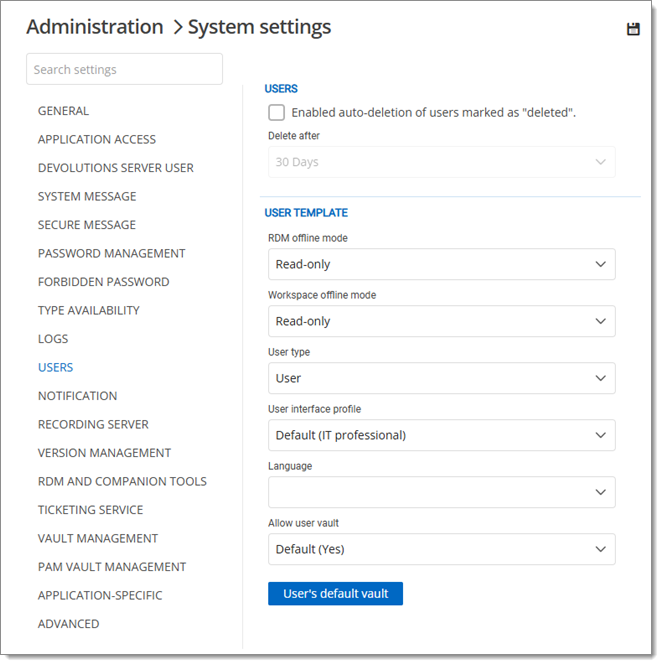Switch to the LOGS settings
This screenshot has width=662, height=665.
53,339
